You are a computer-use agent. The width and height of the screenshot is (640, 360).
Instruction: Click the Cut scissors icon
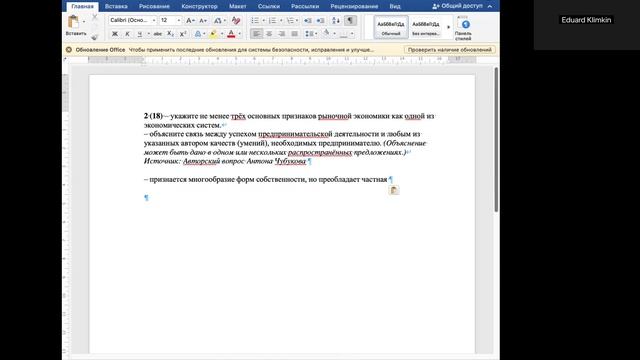[95, 18]
